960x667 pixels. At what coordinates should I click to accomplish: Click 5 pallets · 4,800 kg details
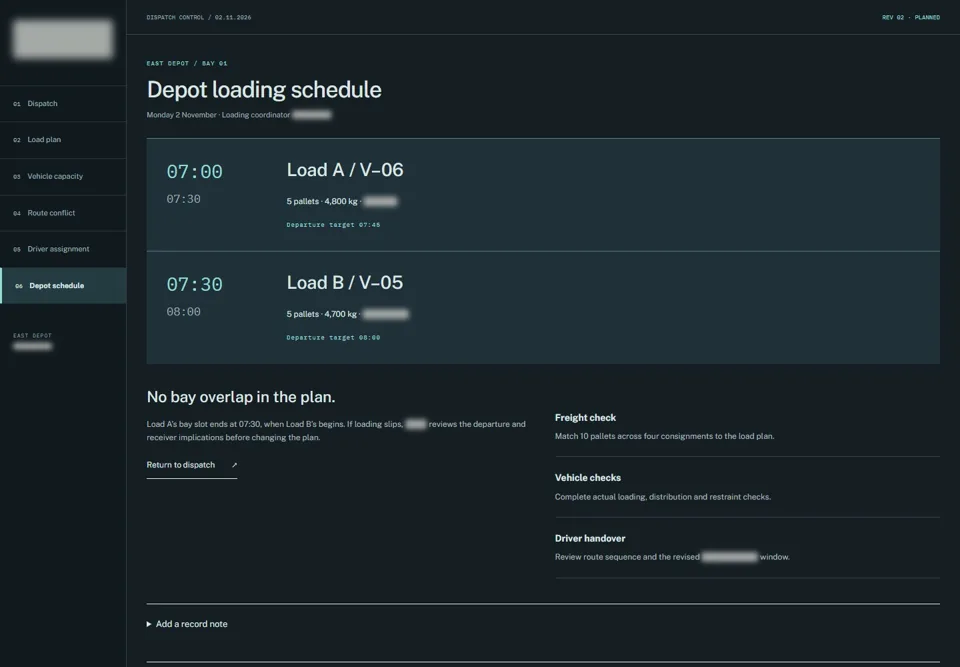click(x=342, y=201)
